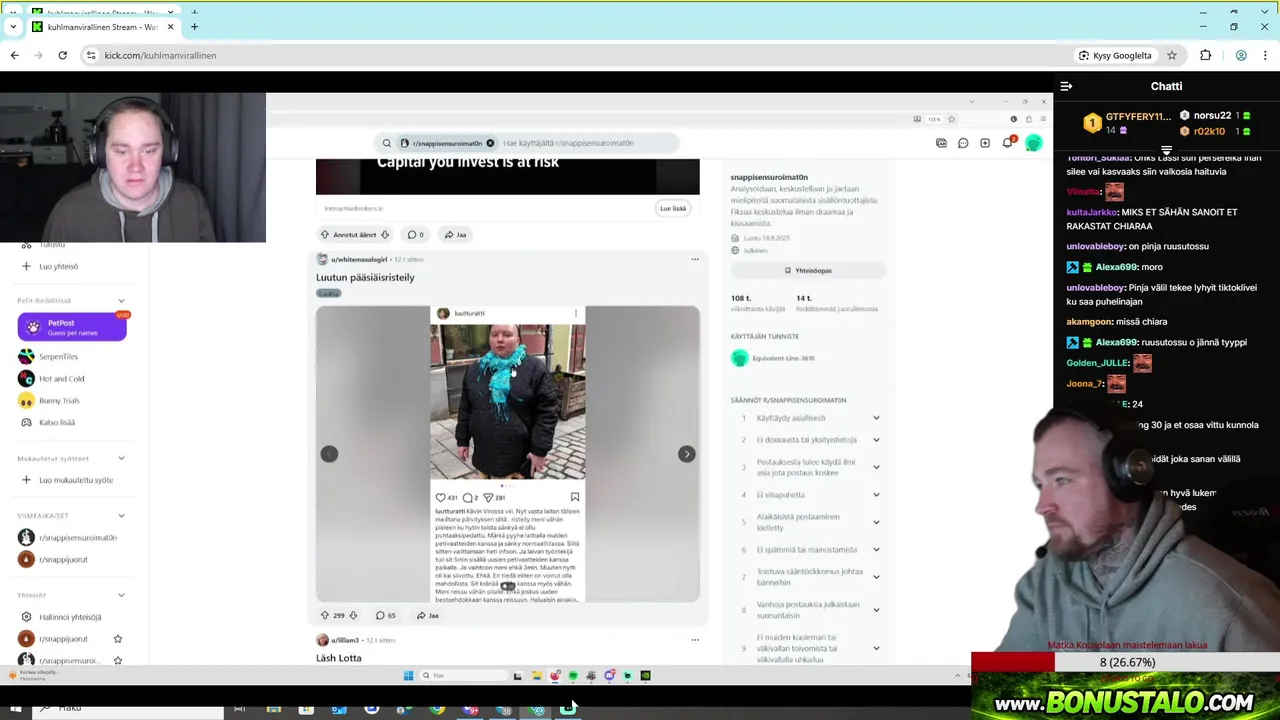Open Reddit chat bubble icon
This screenshot has width=1280, height=720.
pos(963,143)
